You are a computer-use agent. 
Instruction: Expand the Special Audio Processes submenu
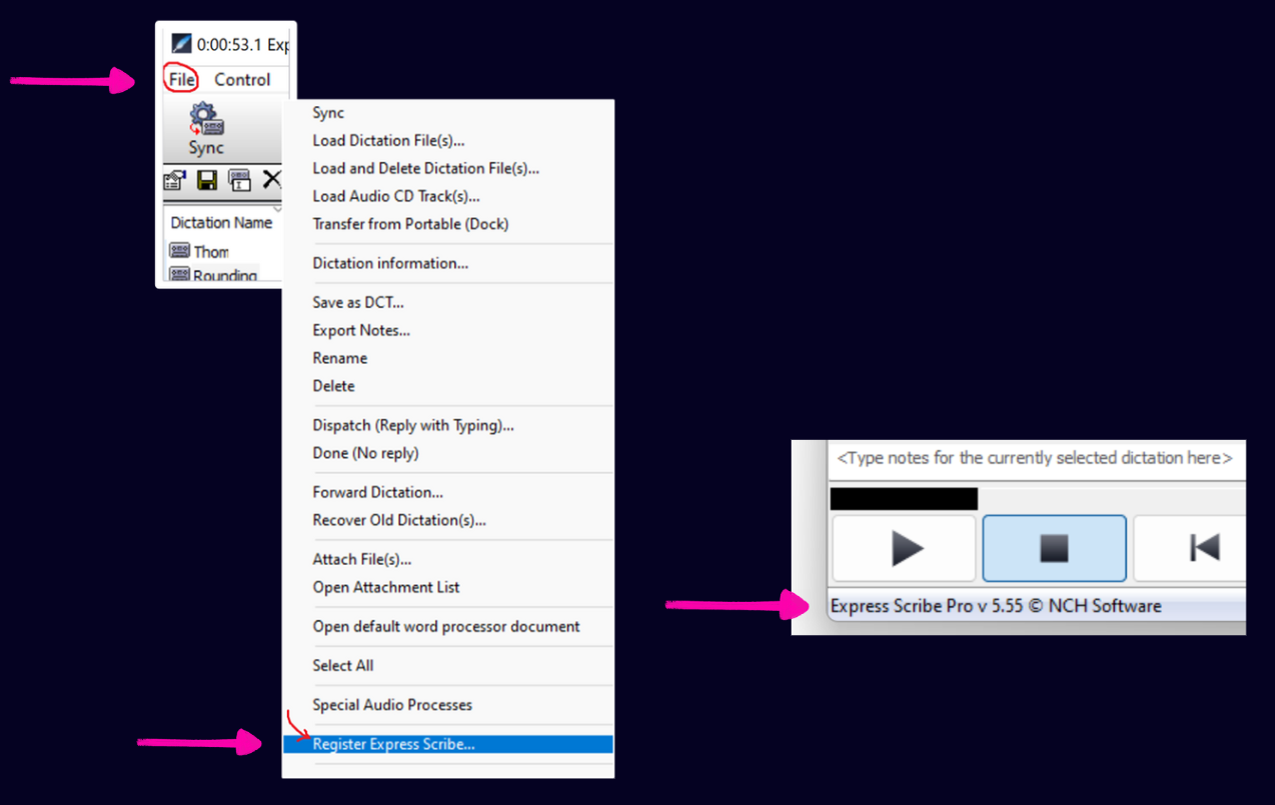pyautogui.click(x=392, y=705)
